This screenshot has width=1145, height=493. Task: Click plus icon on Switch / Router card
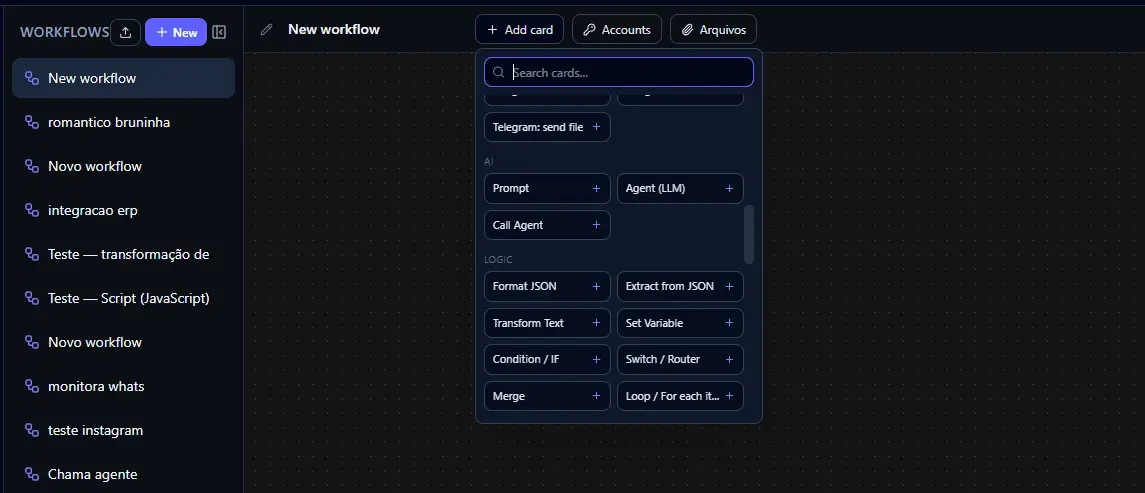point(729,359)
